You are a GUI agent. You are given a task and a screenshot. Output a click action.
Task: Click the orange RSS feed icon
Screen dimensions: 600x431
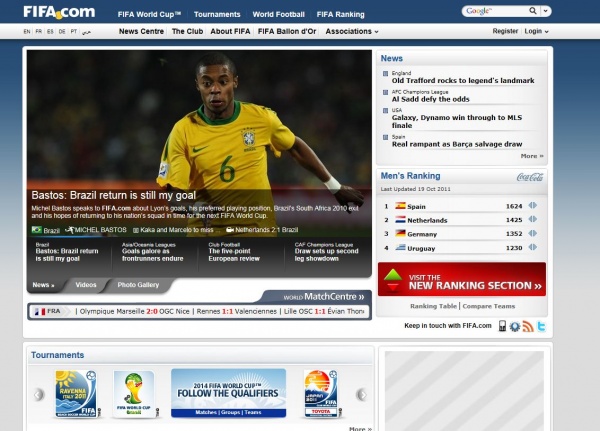[x=528, y=327]
